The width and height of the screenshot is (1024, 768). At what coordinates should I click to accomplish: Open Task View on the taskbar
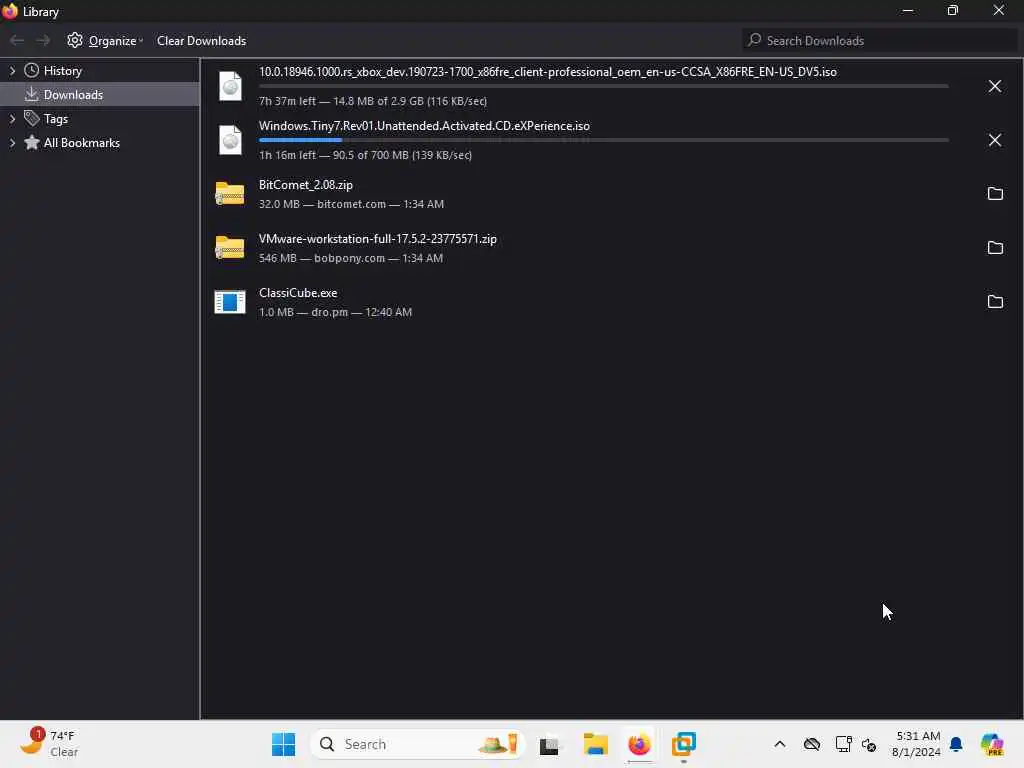(x=549, y=744)
